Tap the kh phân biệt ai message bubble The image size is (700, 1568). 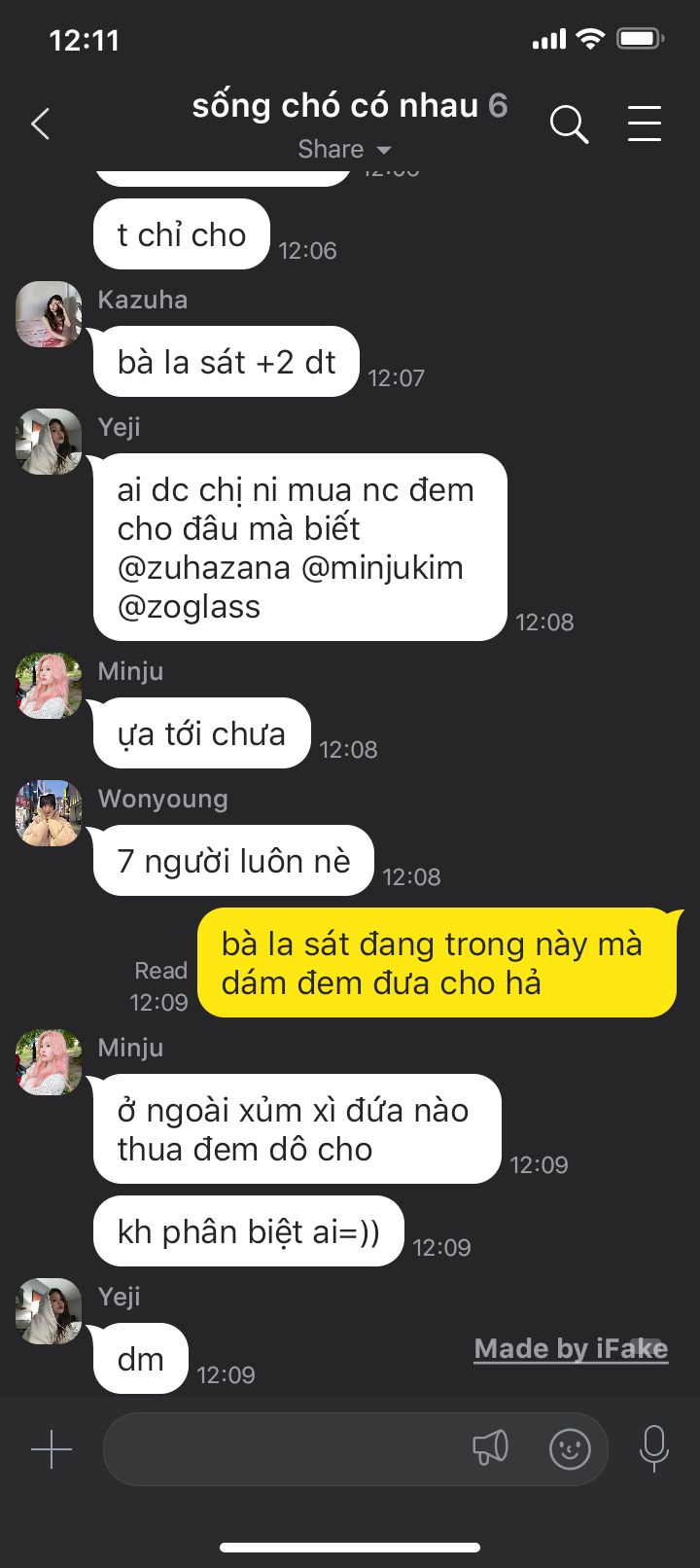point(248,1231)
